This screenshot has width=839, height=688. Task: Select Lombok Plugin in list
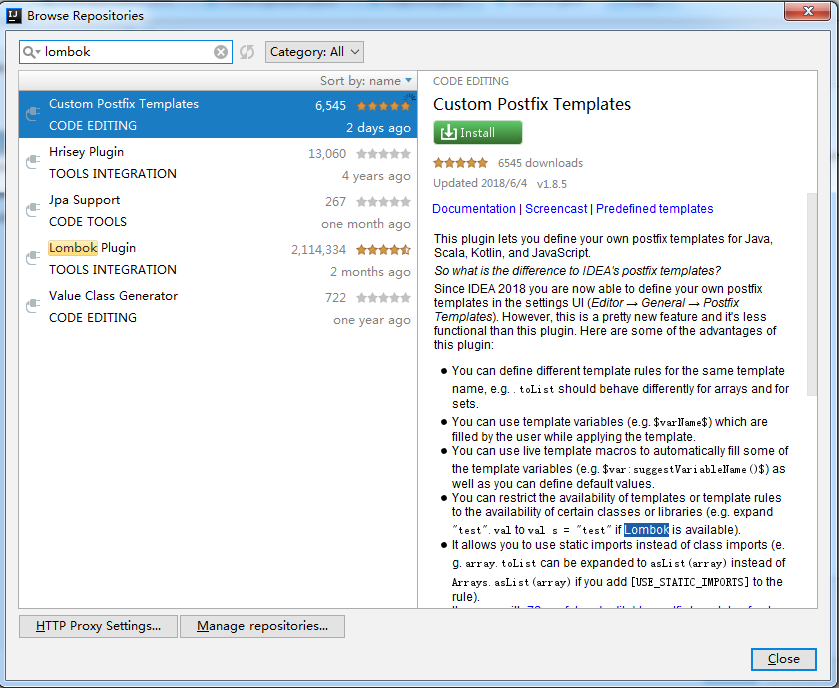click(218, 258)
